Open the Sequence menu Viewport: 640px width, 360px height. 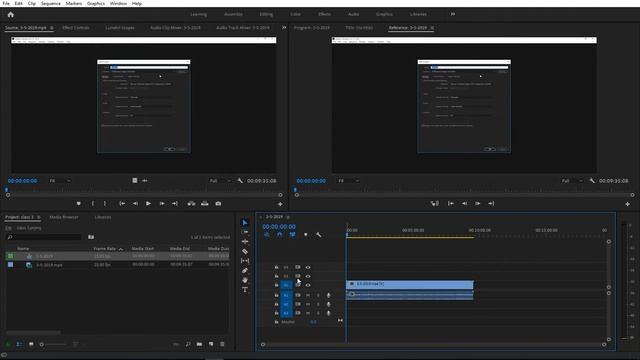point(51,3)
